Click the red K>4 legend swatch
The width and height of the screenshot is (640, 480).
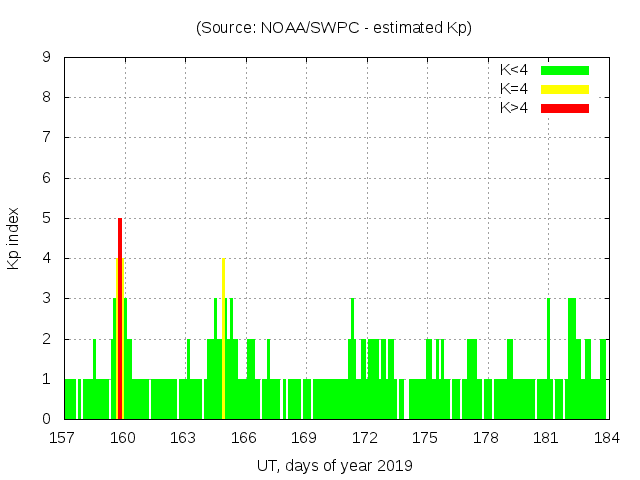point(565,108)
